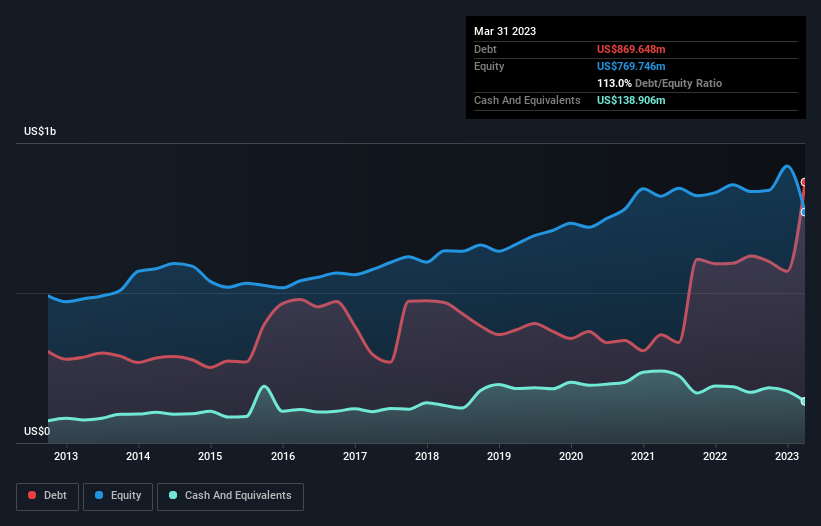This screenshot has width=821, height=526.
Task: Click the teal Cash endpoint marker
Action: click(x=804, y=401)
